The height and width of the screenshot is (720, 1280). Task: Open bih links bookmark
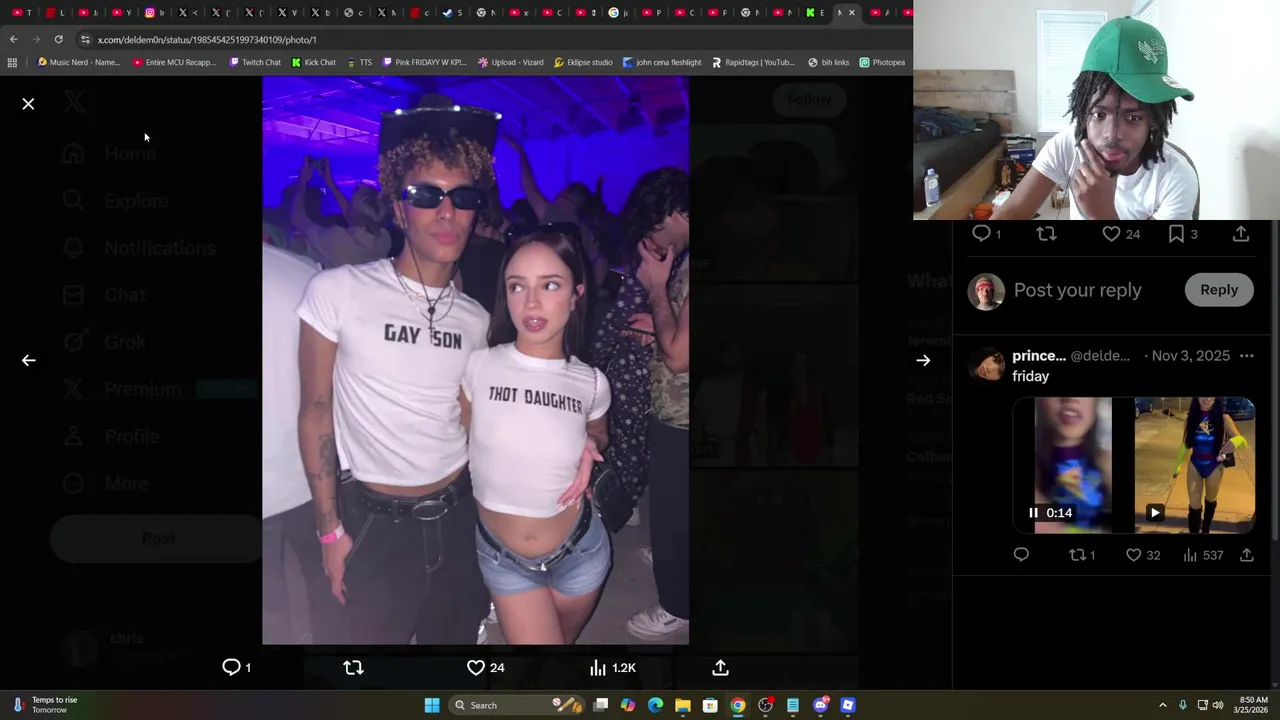click(x=828, y=62)
